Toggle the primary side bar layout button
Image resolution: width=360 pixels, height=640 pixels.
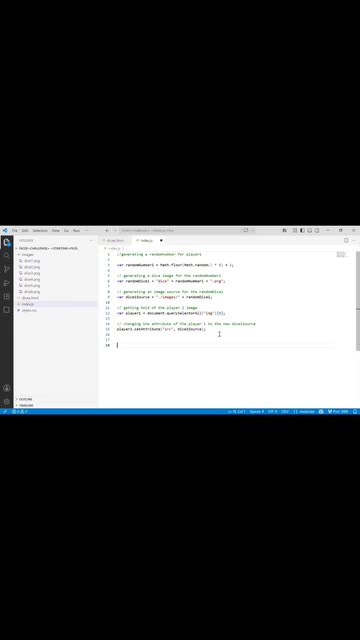(x=302, y=231)
